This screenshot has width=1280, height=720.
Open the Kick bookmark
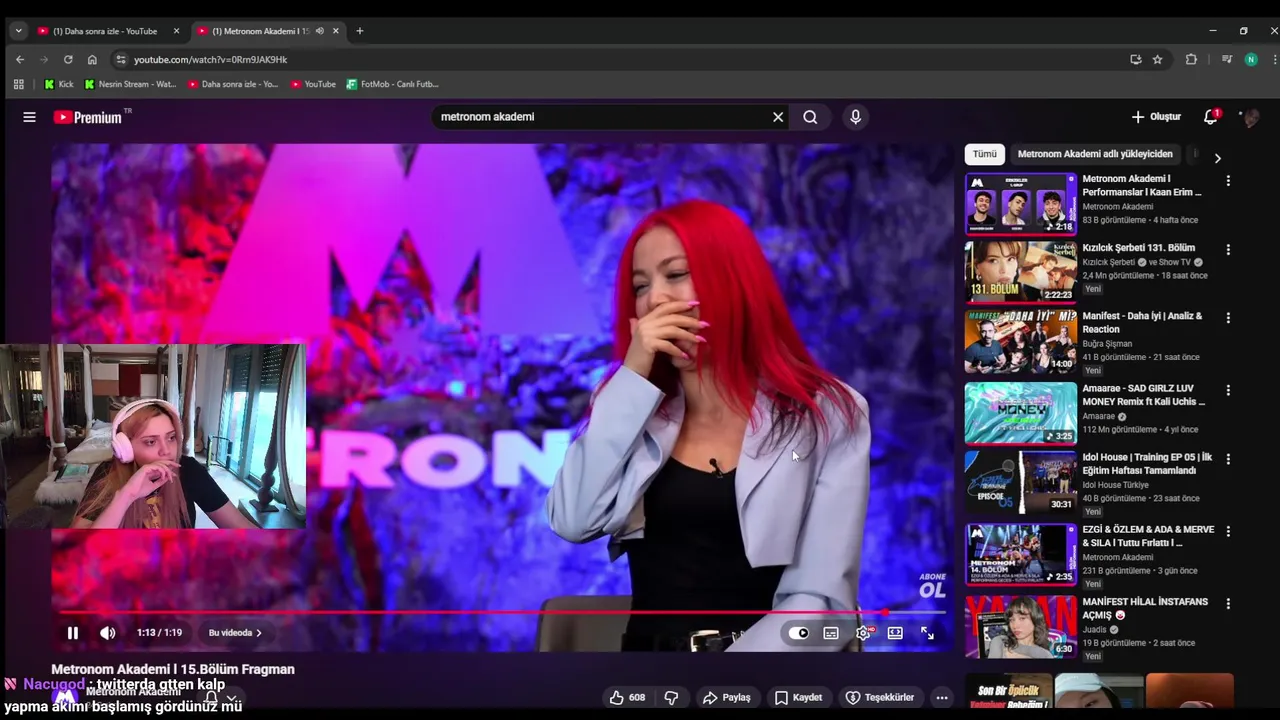[x=59, y=84]
